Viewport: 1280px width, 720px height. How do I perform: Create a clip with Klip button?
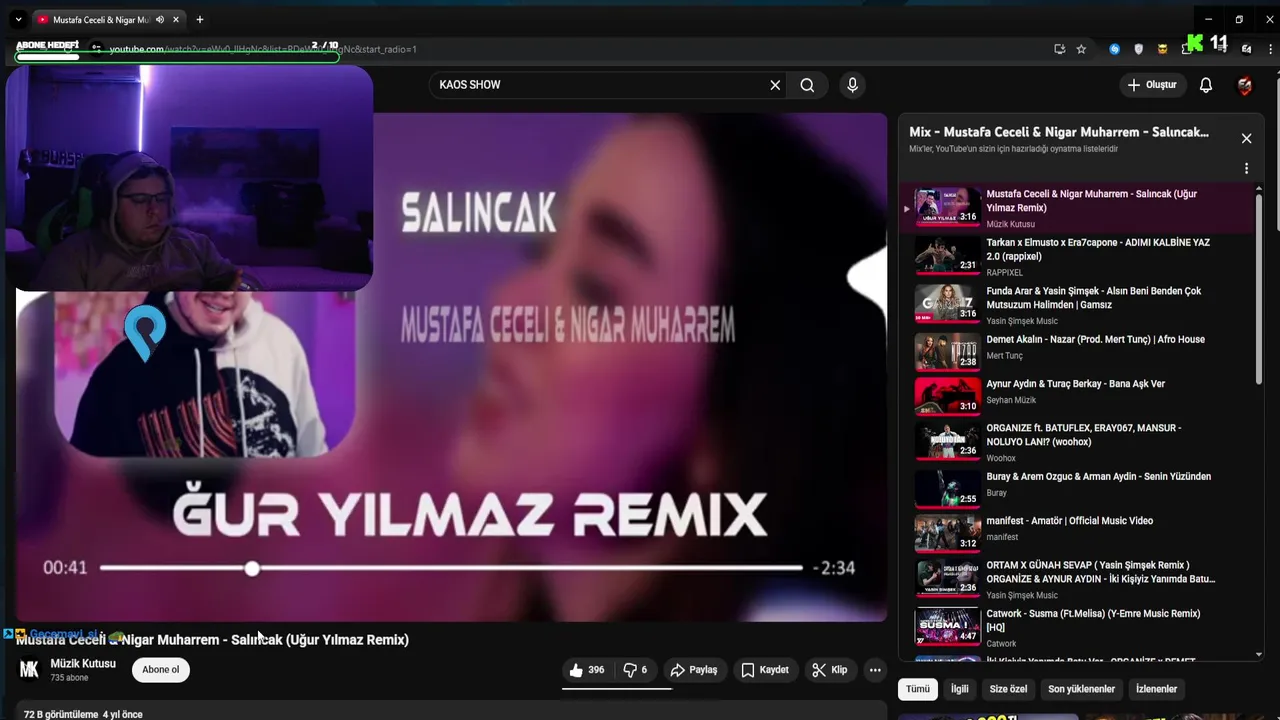click(830, 670)
